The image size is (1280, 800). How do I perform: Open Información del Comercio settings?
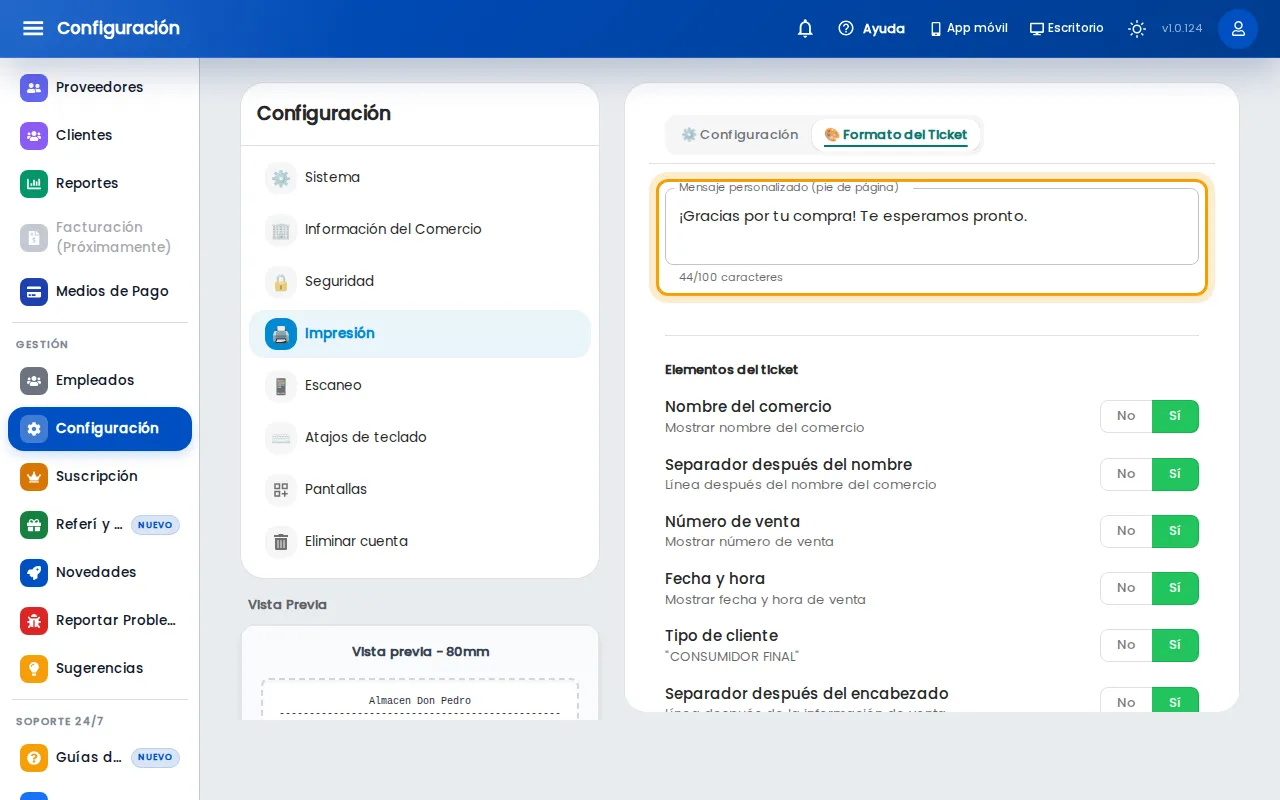420,230
